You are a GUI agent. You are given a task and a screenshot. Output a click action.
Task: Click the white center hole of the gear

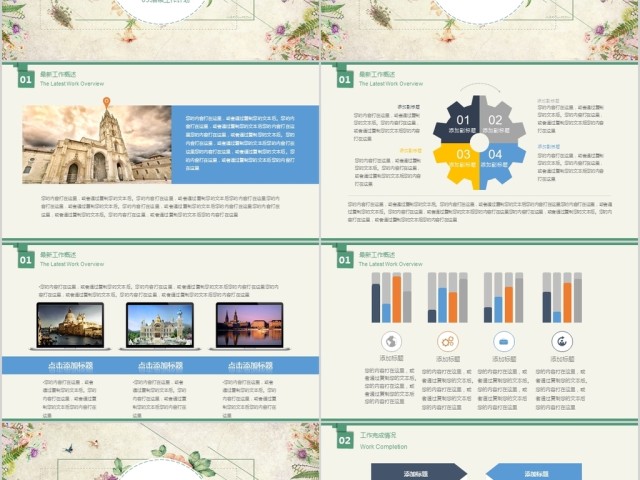coord(480,142)
